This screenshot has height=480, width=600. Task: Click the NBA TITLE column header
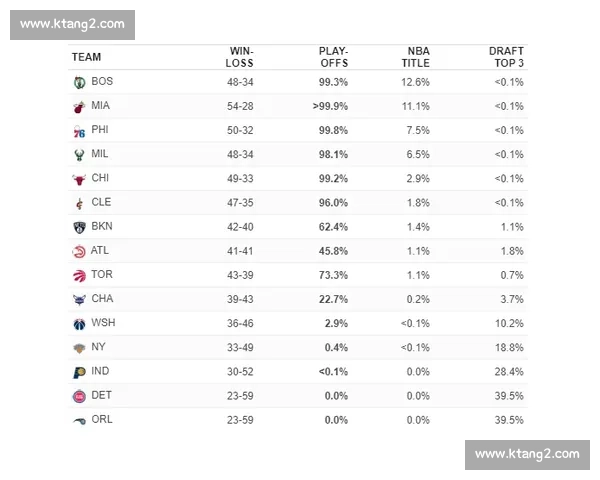point(416,57)
